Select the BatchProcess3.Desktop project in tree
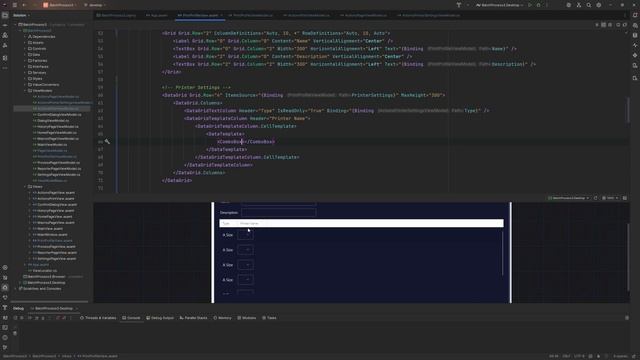Image resolution: width=640 pixels, height=360 pixels. (x=44, y=282)
